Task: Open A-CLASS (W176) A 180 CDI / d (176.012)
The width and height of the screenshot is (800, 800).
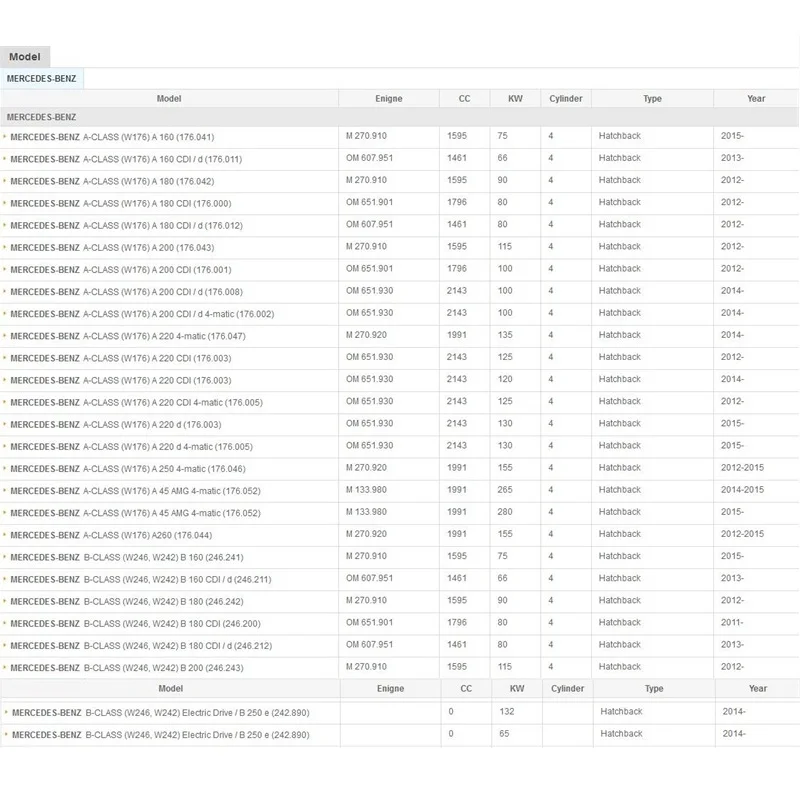Action: pyautogui.click(x=126, y=226)
